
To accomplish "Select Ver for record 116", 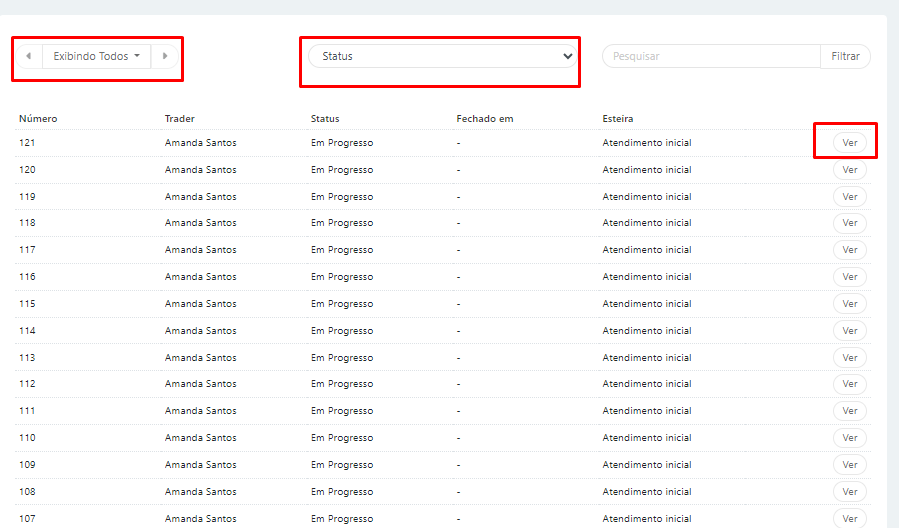I will pos(849,277).
